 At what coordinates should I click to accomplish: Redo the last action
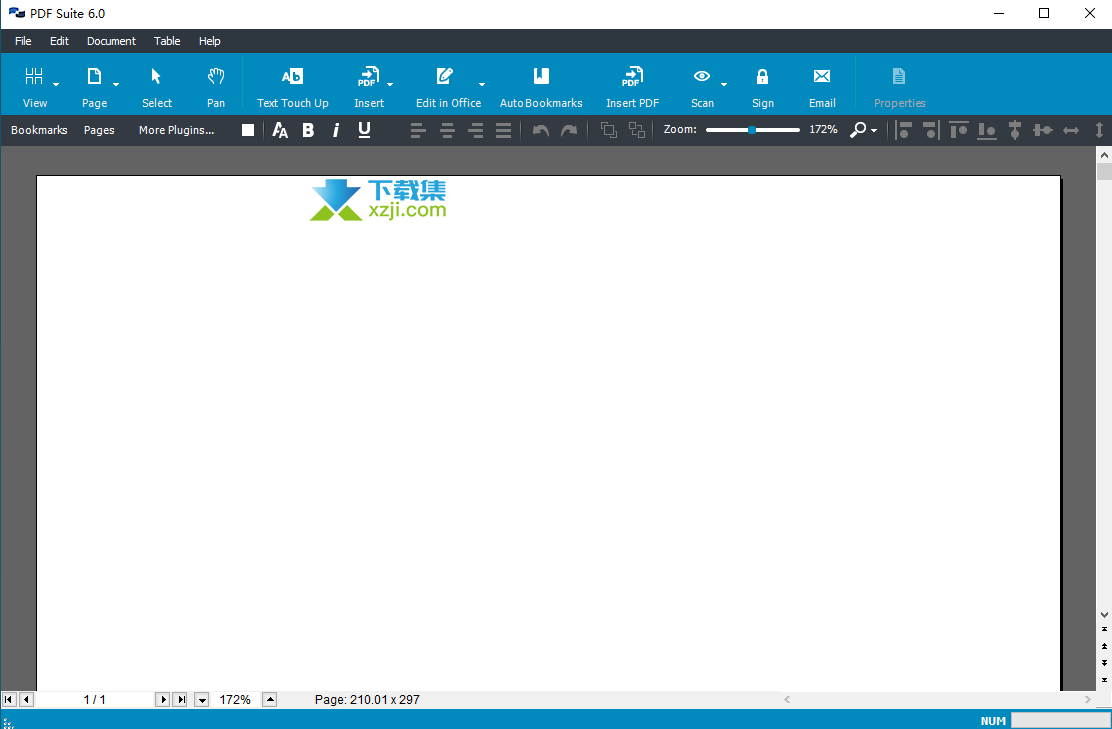(569, 130)
